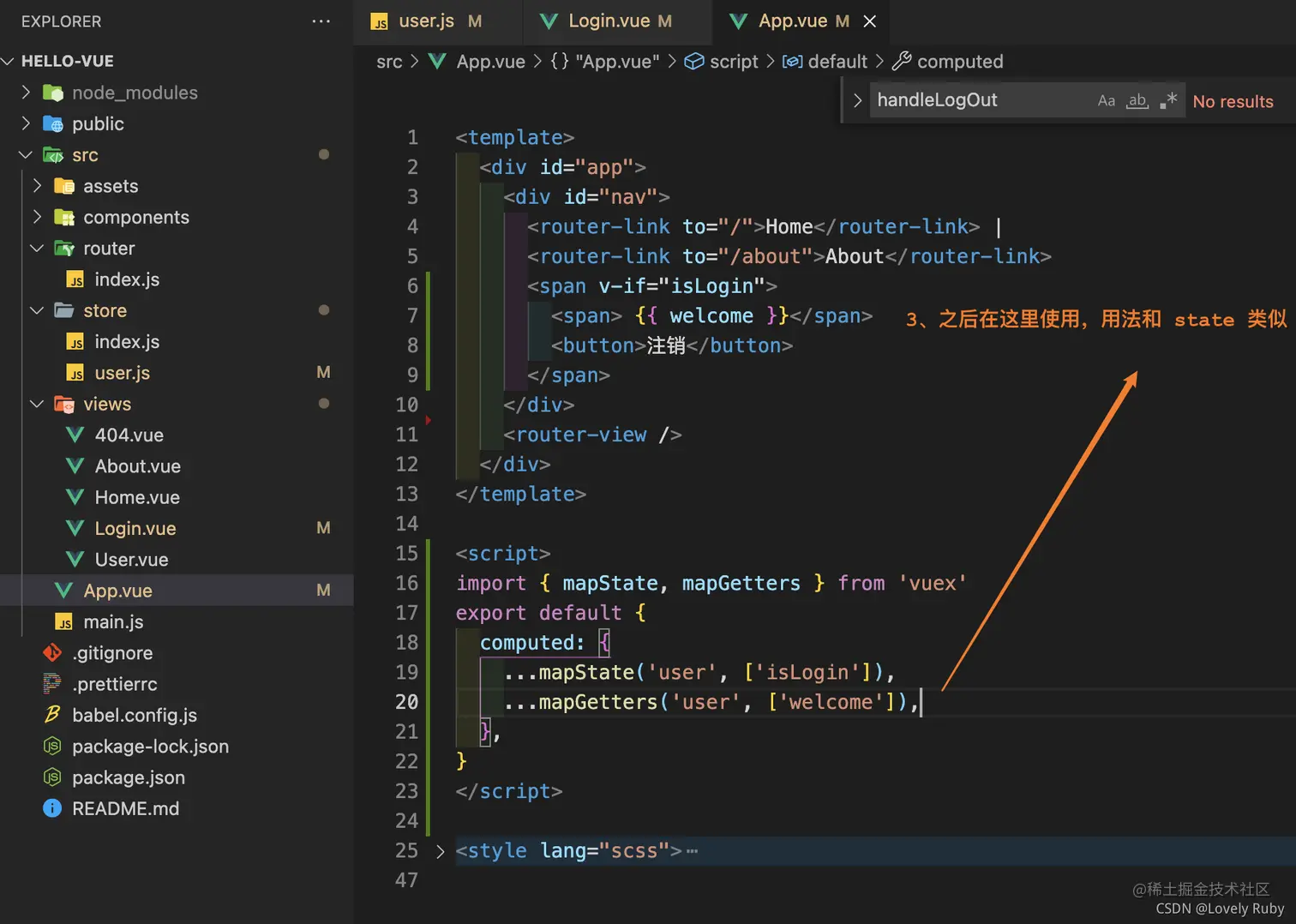Select the script breadcrumb cube icon

(x=694, y=62)
